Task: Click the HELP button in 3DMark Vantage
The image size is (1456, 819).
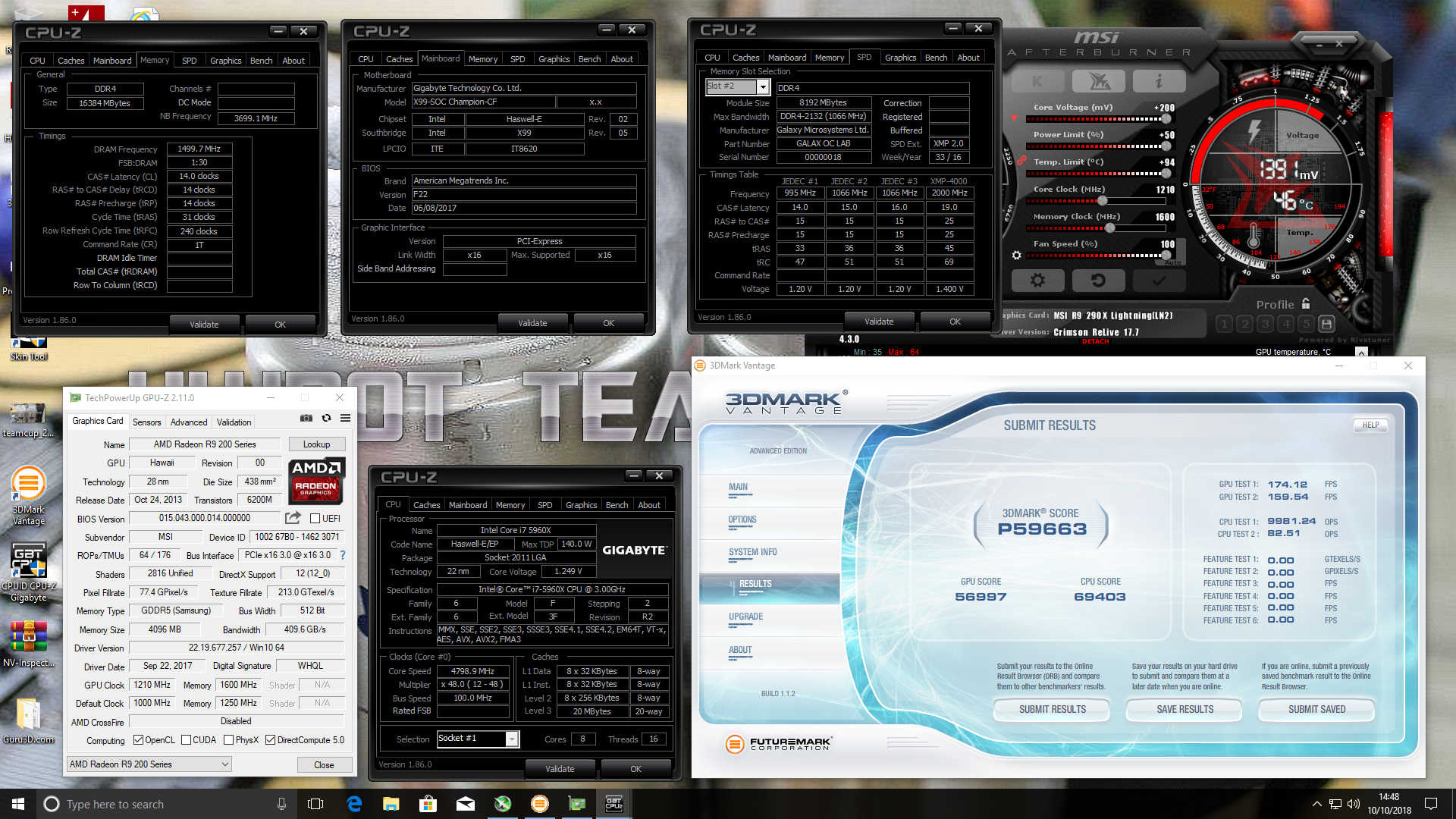Action: point(1371,425)
